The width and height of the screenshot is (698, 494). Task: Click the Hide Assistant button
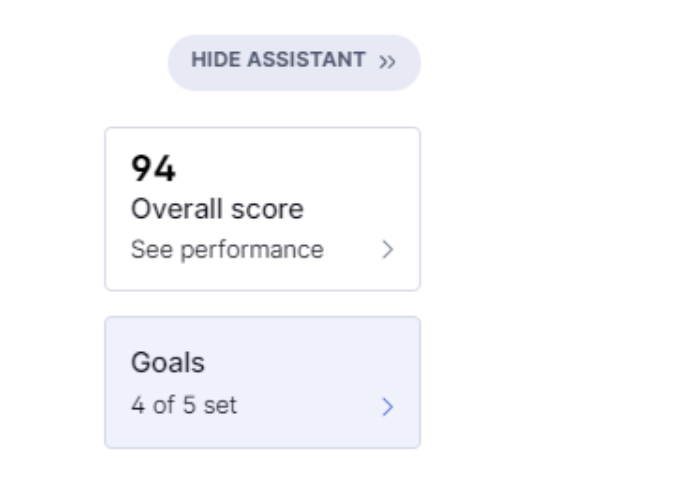coord(294,63)
